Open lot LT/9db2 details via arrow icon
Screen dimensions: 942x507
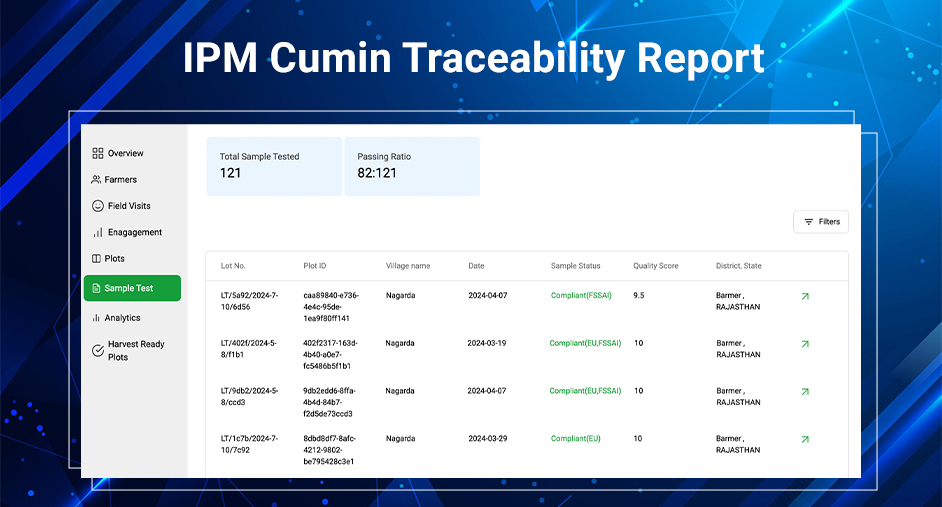[x=805, y=392]
